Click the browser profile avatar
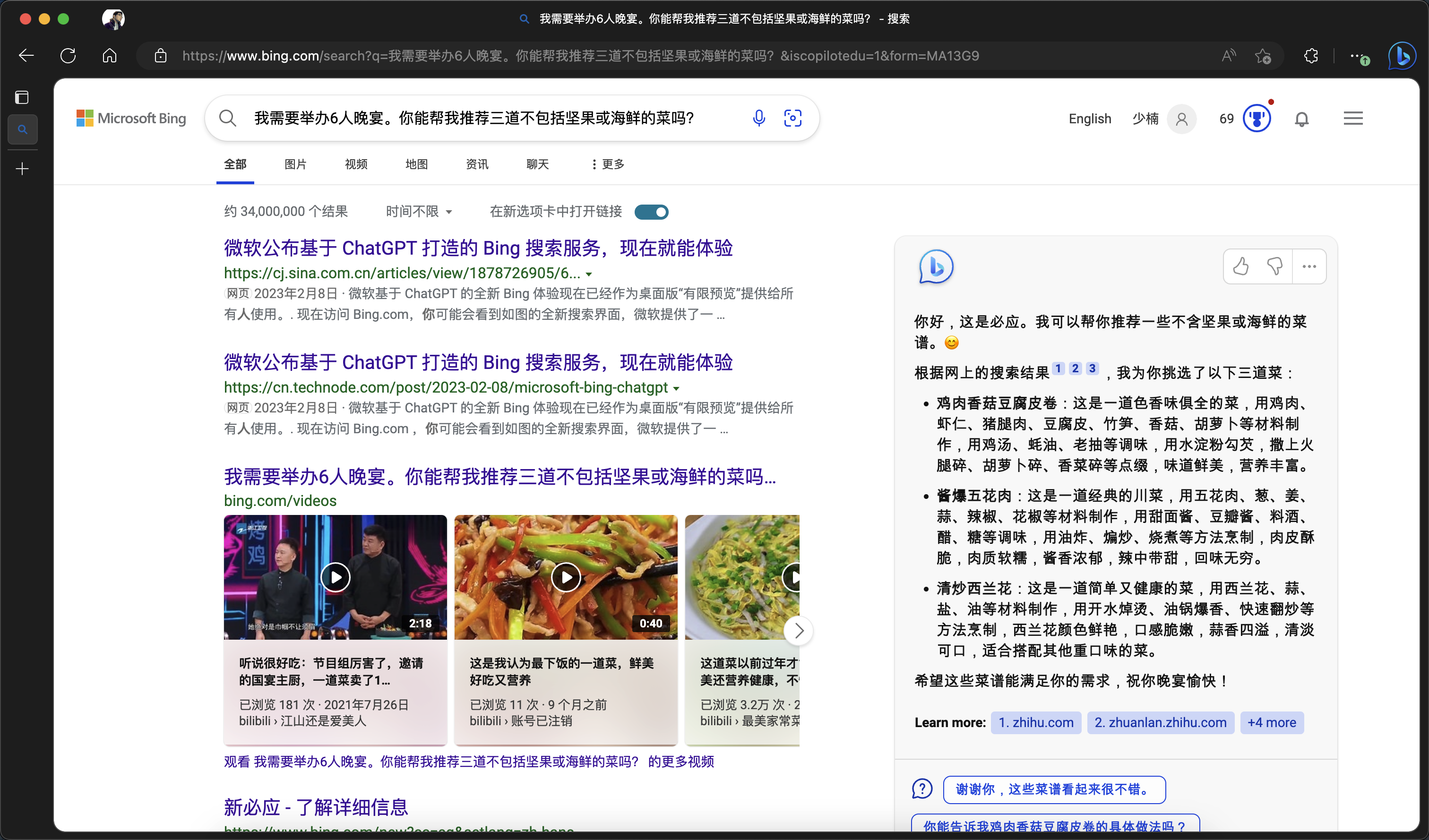Image resolution: width=1429 pixels, height=840 pixels. [113, 19]
